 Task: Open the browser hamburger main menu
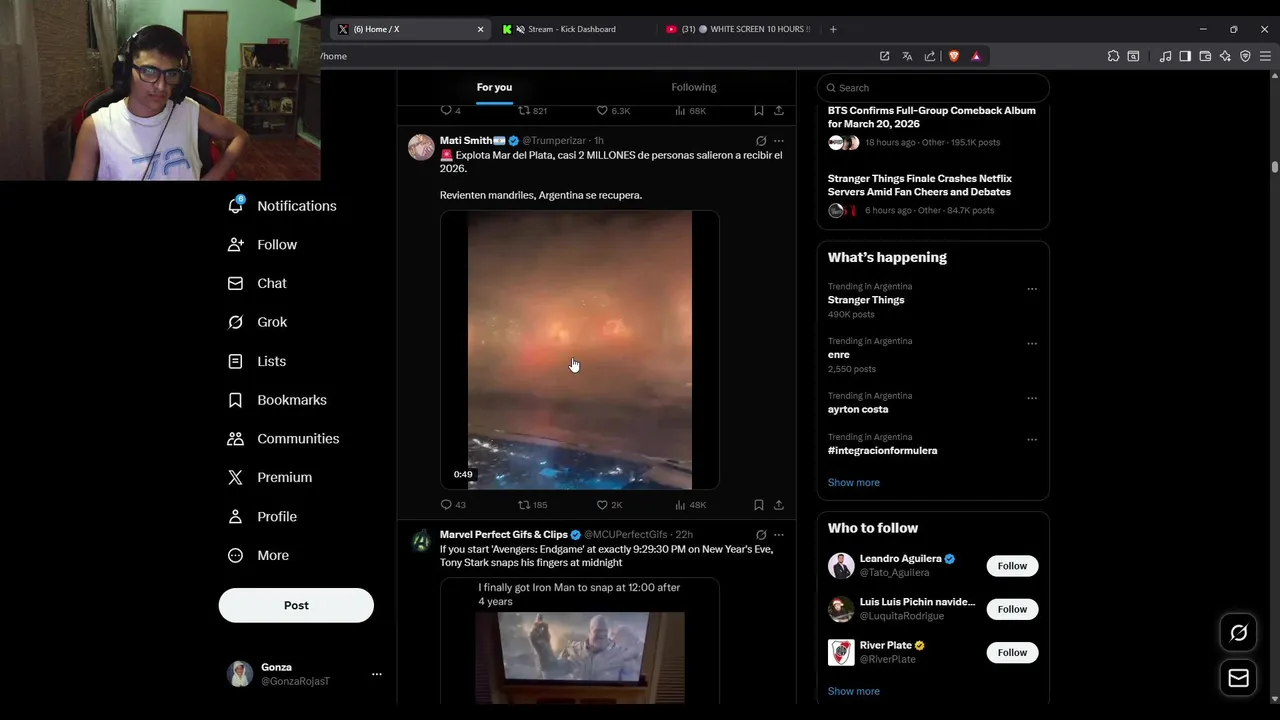coord(1265,56)
